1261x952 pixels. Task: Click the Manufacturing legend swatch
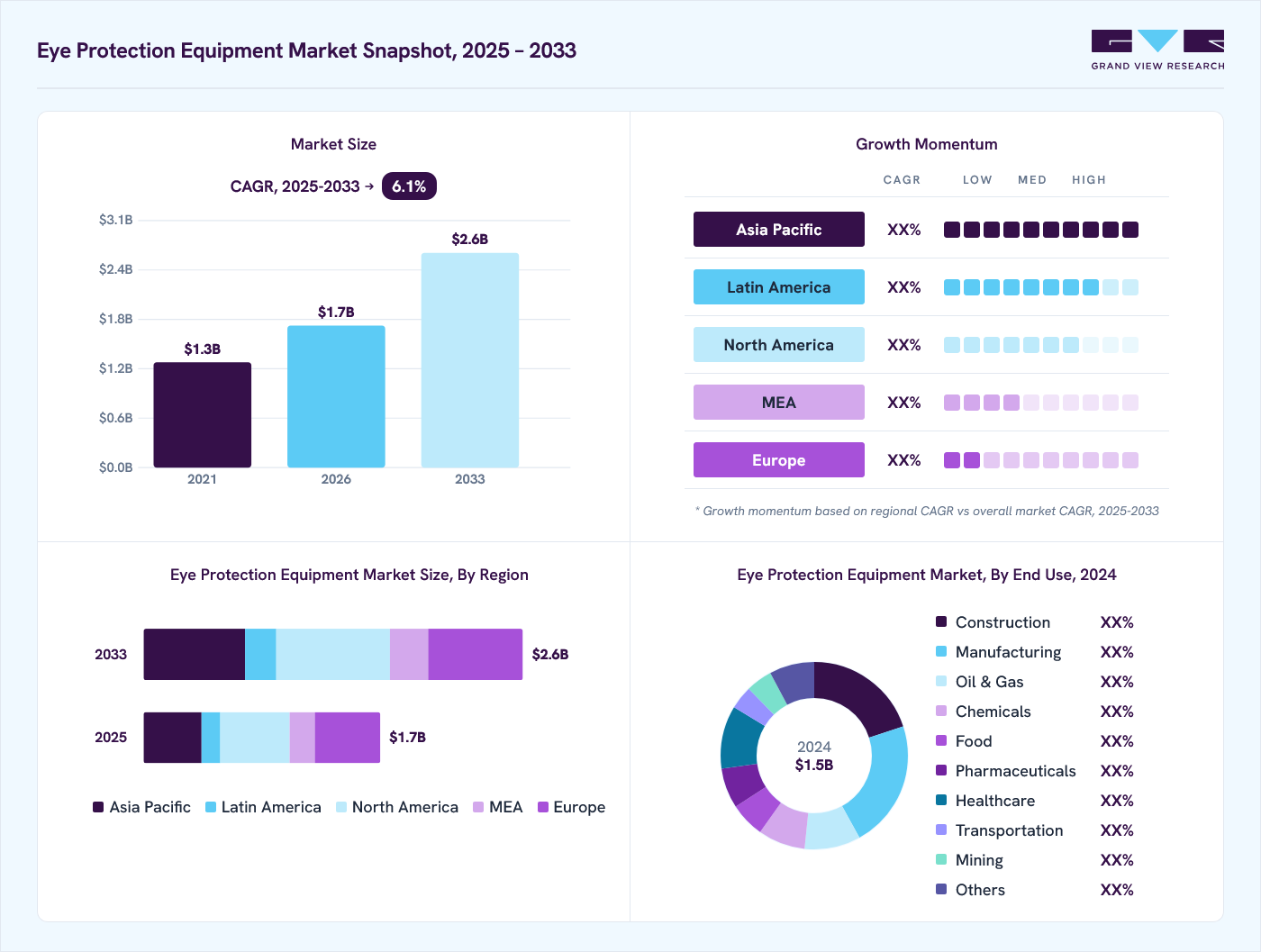click(x=941, y=651)
